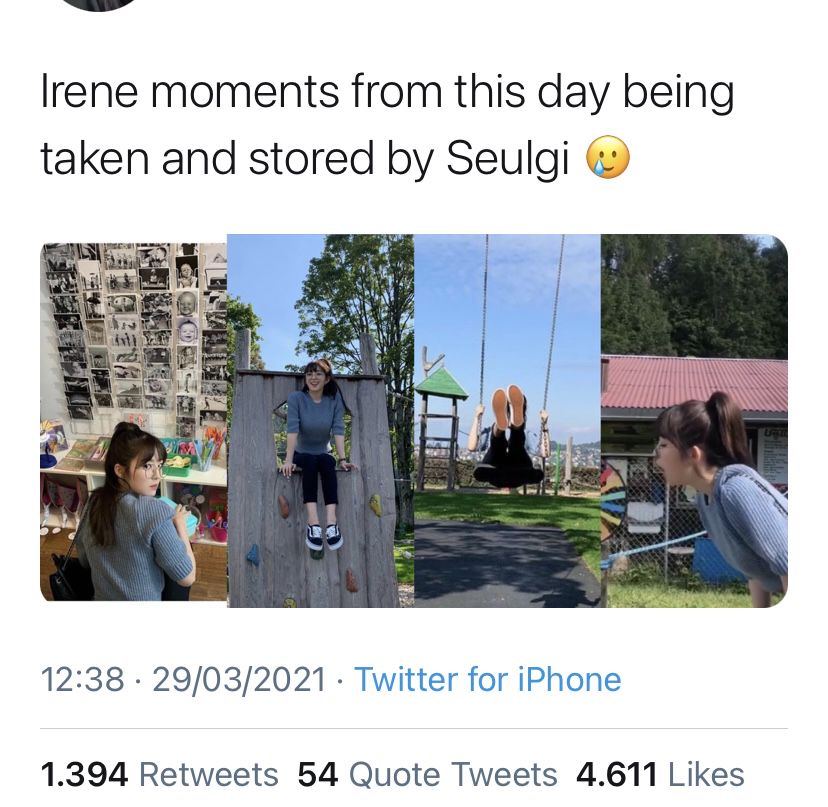Open the swing photo thumbnail
The image size is (828, 807).
point(507,420)
